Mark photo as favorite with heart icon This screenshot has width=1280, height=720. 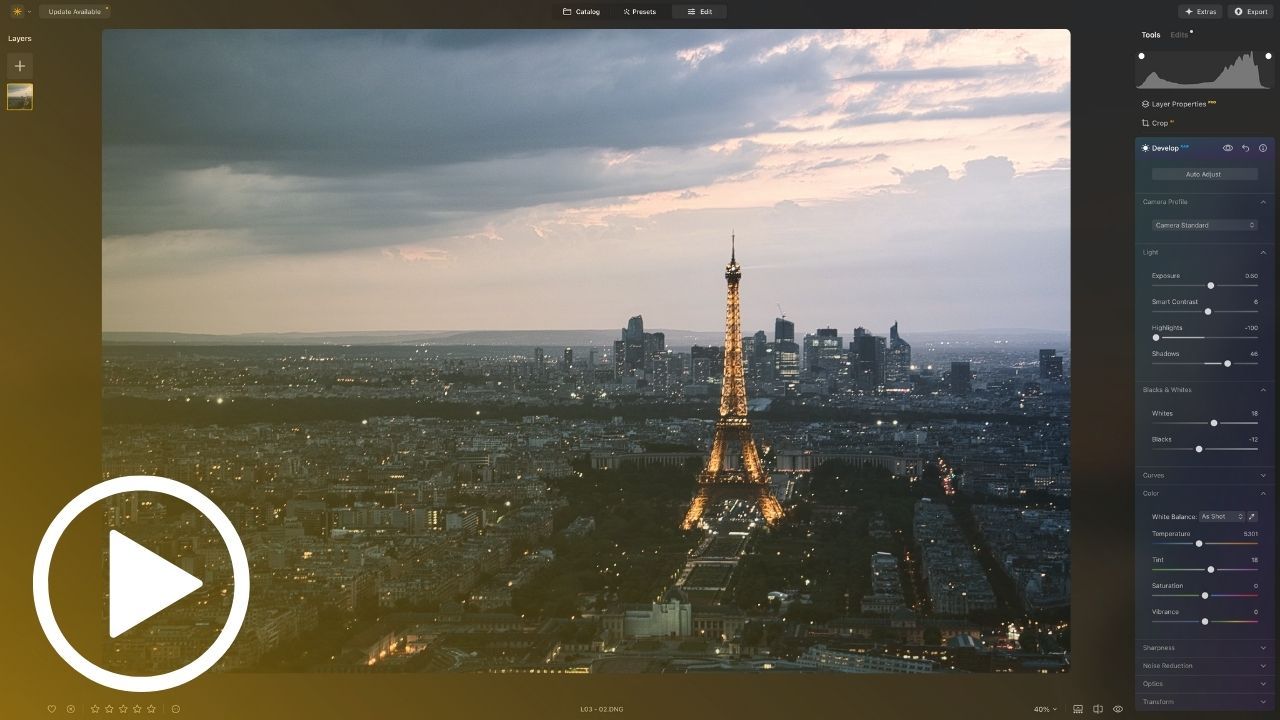(52, 709)
